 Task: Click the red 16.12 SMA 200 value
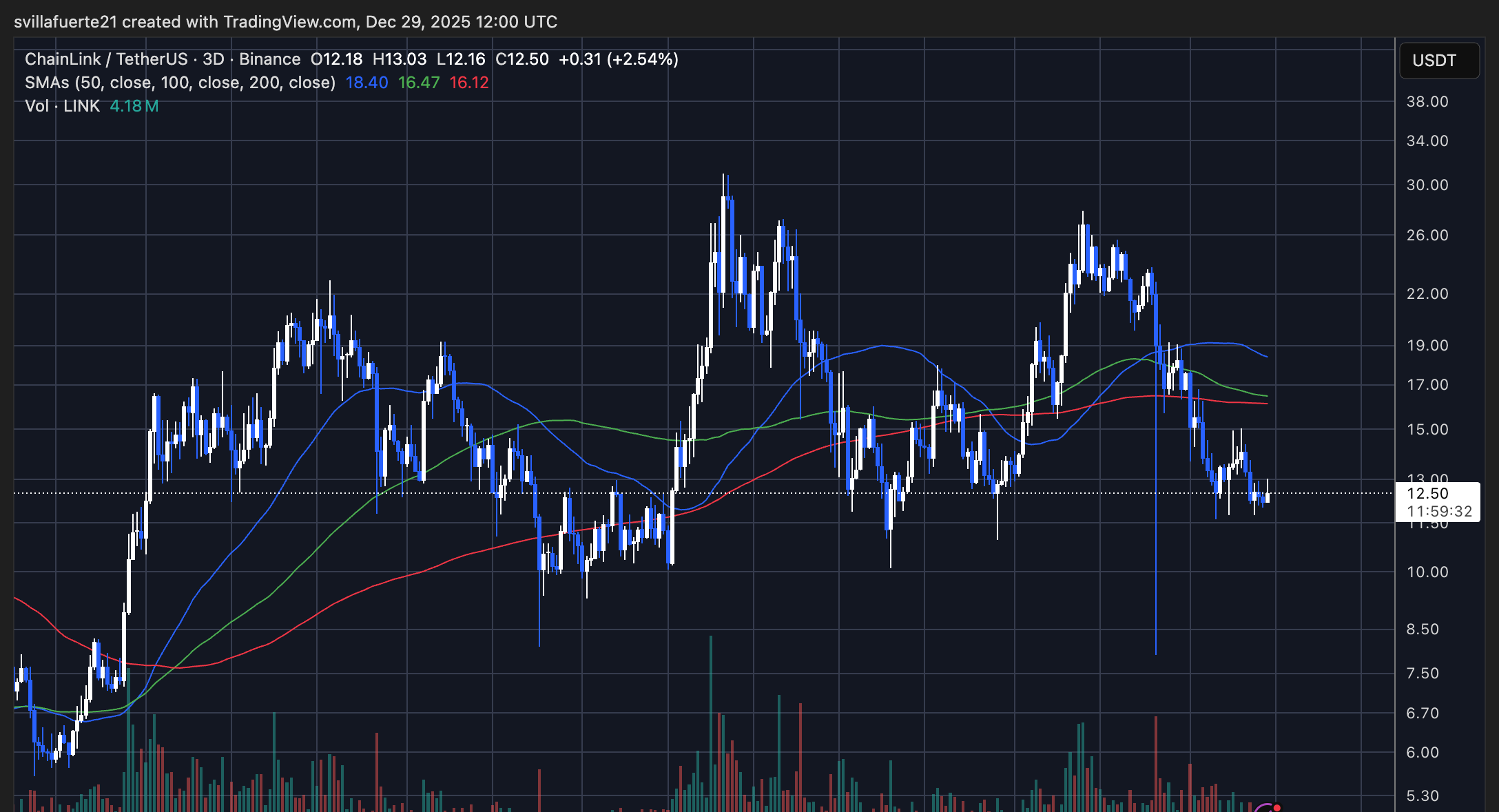[x=468, y=83]
